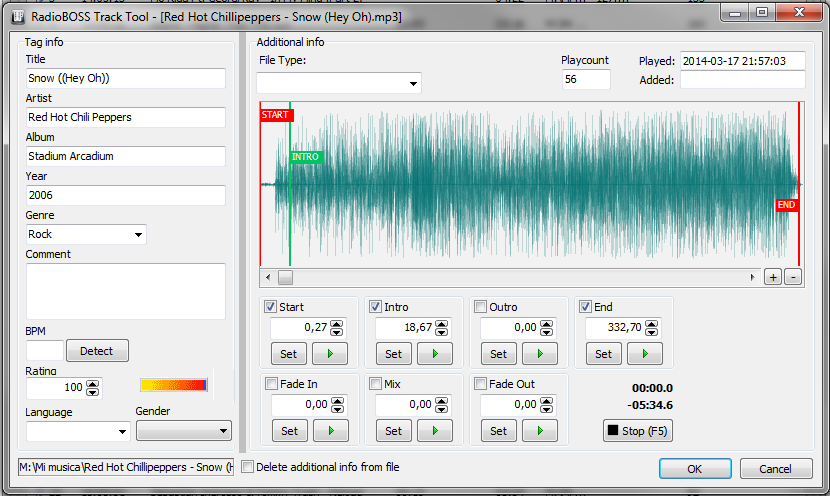Preview the Fade Out point
The height and width of the screenshot is (496, 830).
tap(539, 431)
